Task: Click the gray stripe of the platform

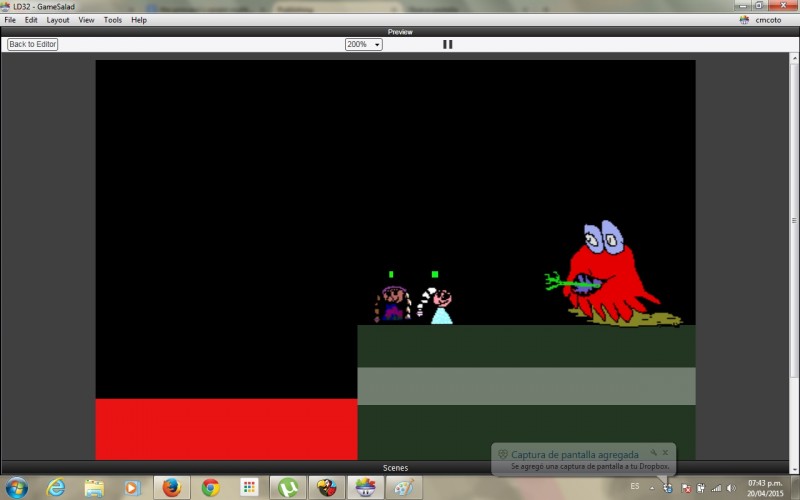Action: 527,386
